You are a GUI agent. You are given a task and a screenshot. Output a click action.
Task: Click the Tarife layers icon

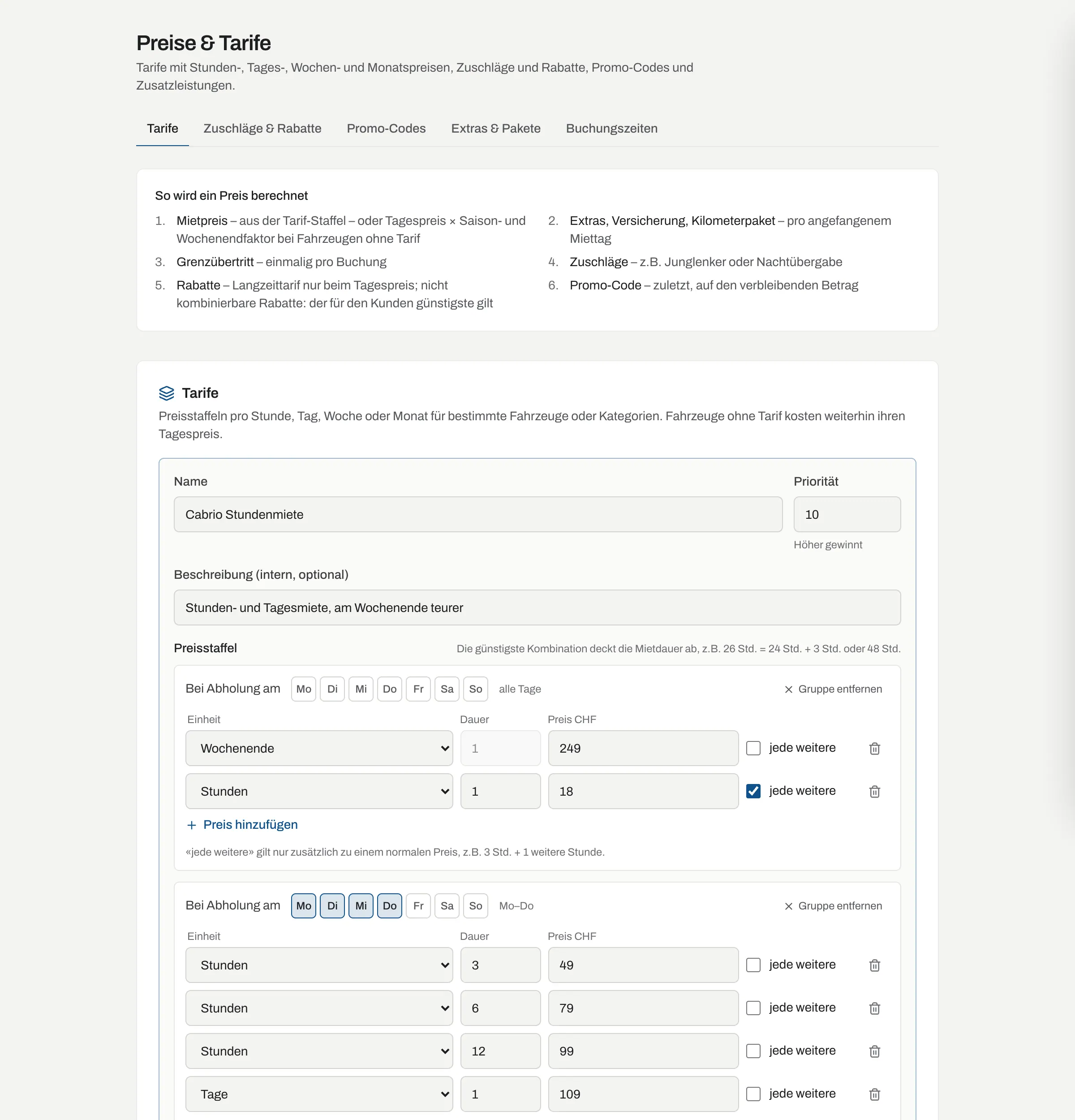[x=166, y=393]
